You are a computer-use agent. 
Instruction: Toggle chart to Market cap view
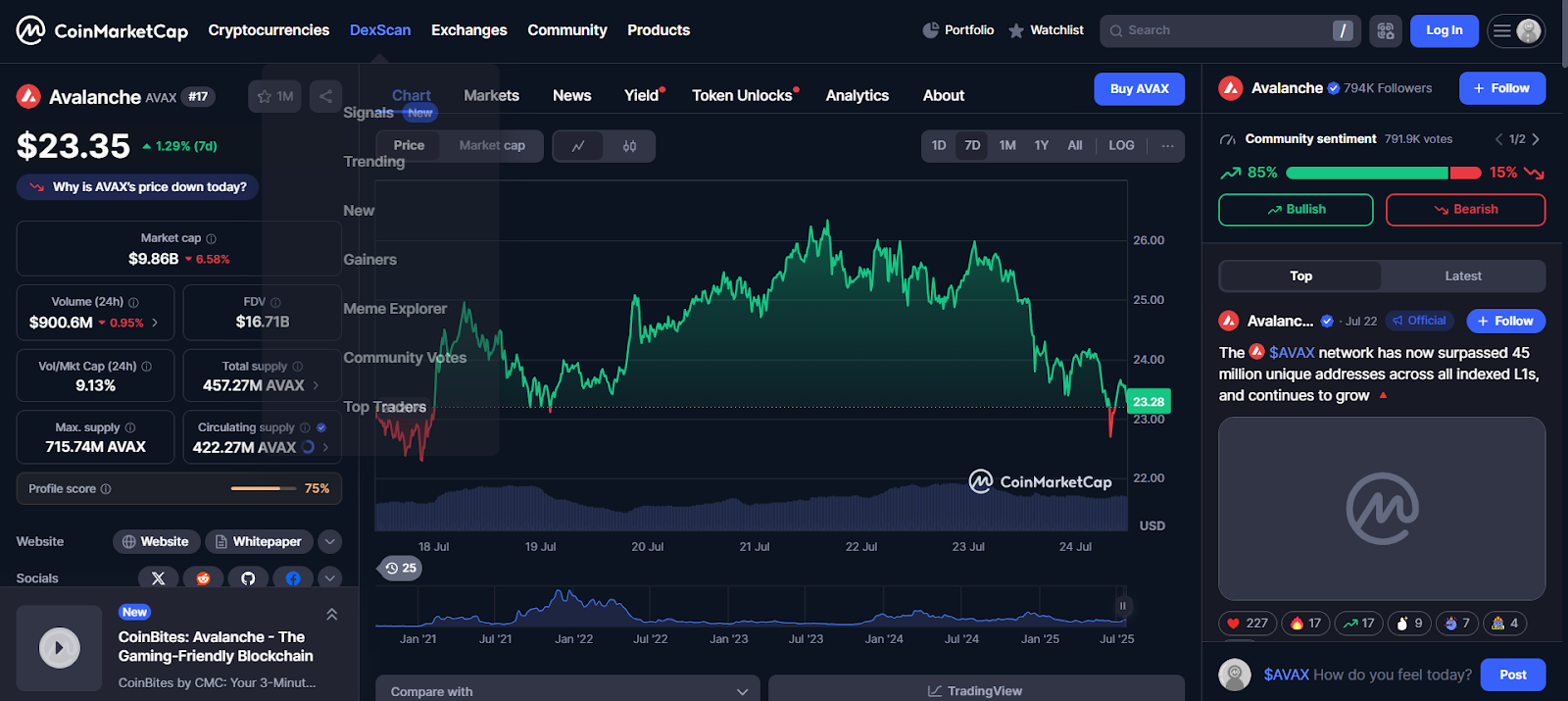click(492, 145)
